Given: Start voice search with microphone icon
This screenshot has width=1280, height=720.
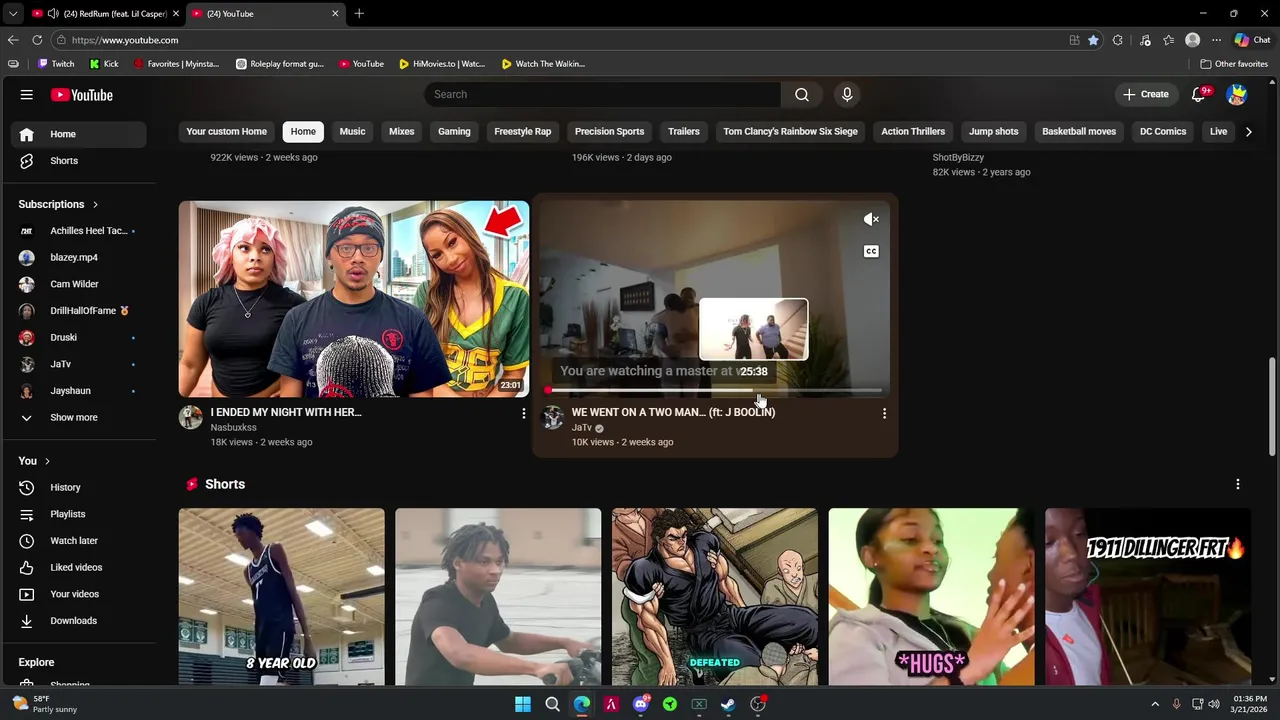Looking at the screenshot, I should [847, 94].
